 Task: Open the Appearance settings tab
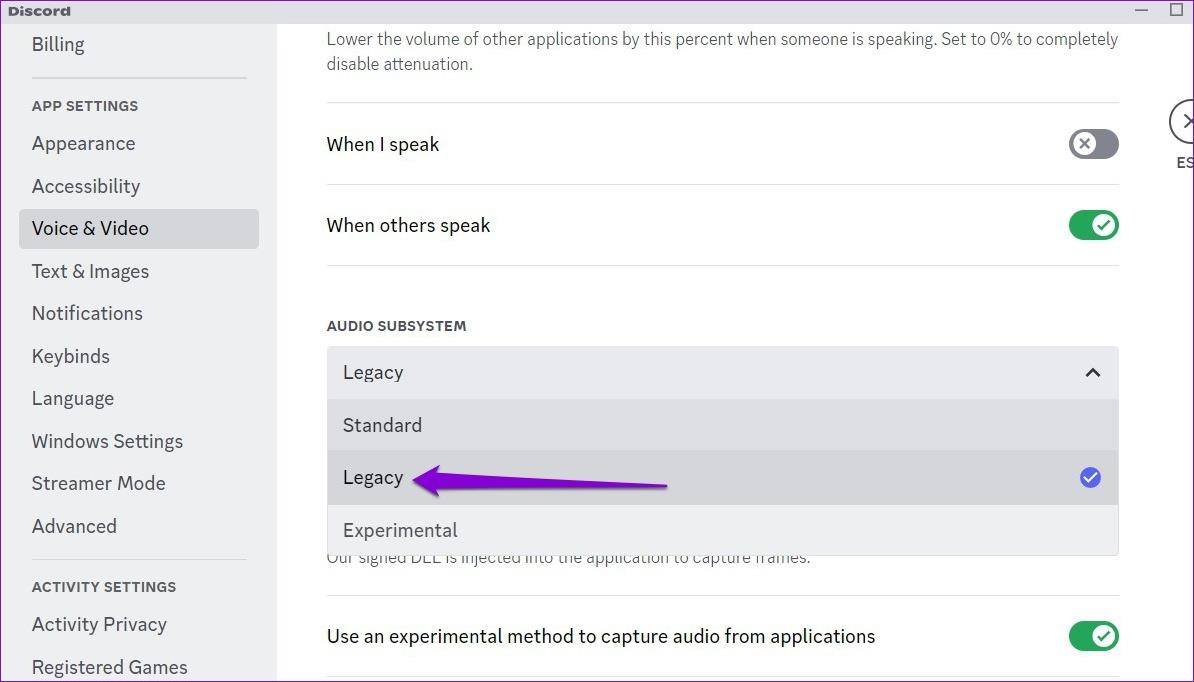coord(83,144)
